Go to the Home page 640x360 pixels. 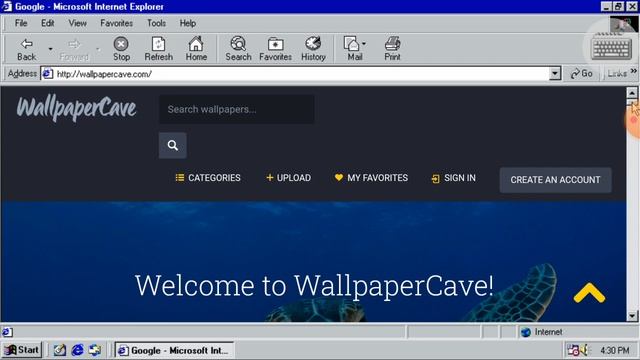[196, 49]
